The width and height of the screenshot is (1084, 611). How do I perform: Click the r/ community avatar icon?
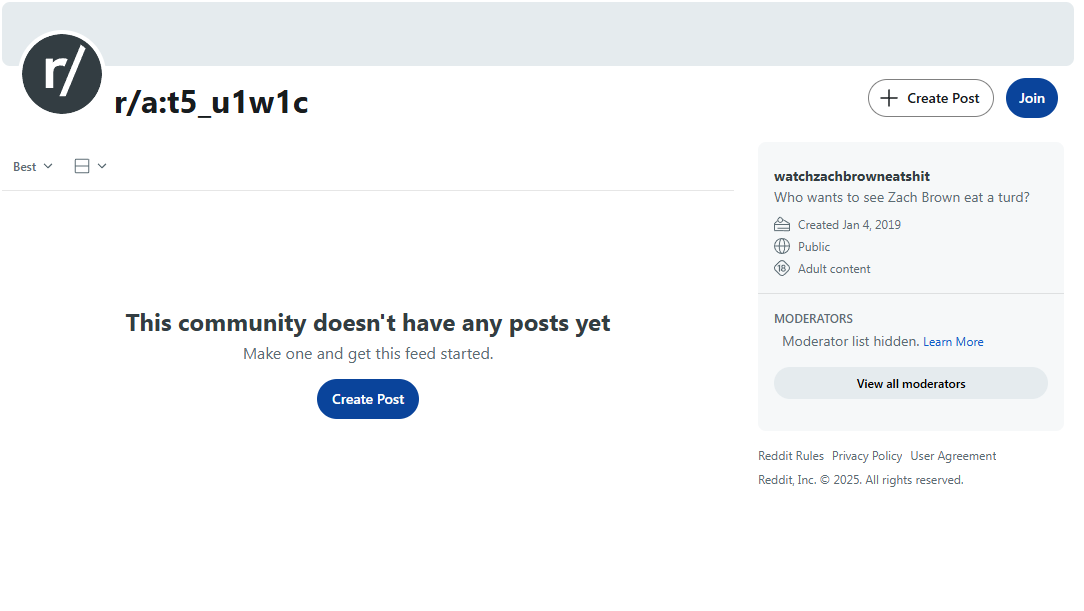coord(62,74)
